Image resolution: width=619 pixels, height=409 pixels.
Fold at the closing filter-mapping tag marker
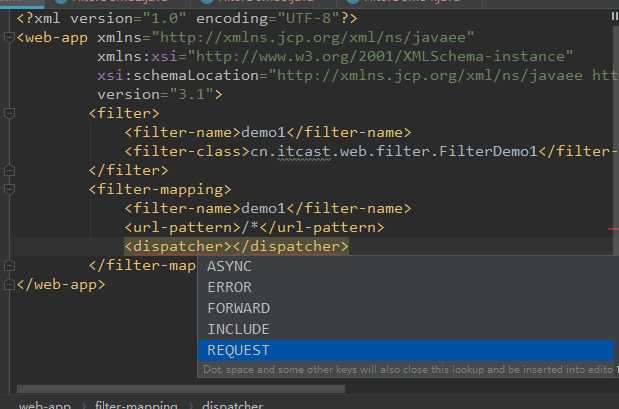coord(9,265)
